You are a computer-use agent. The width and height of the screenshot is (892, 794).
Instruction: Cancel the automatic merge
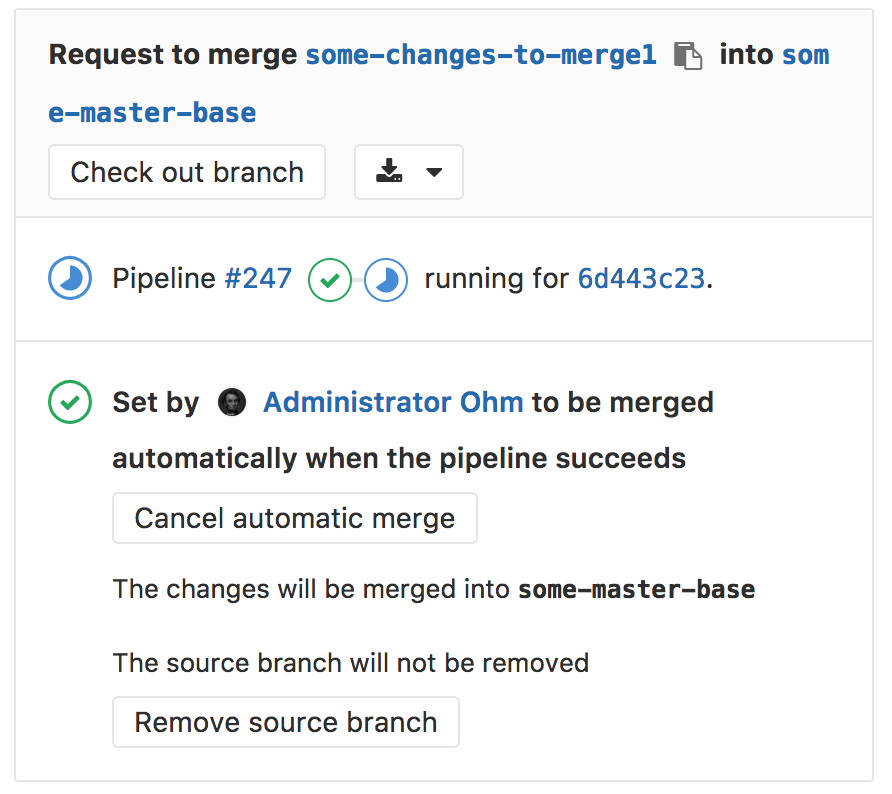pyautogui.click(x=294, y=518)
